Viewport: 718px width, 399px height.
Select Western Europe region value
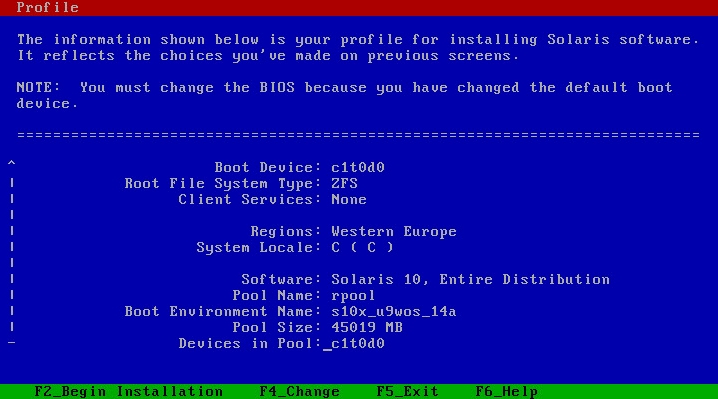(x=394, y=231)
